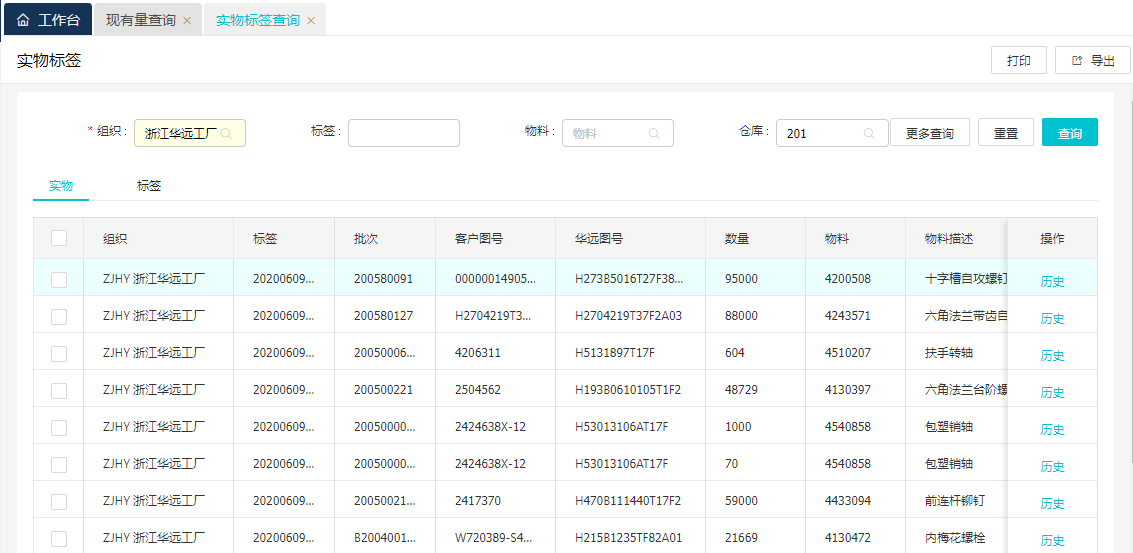Select the 实物标签查询 tab
1133x553 pixels.
257,20
